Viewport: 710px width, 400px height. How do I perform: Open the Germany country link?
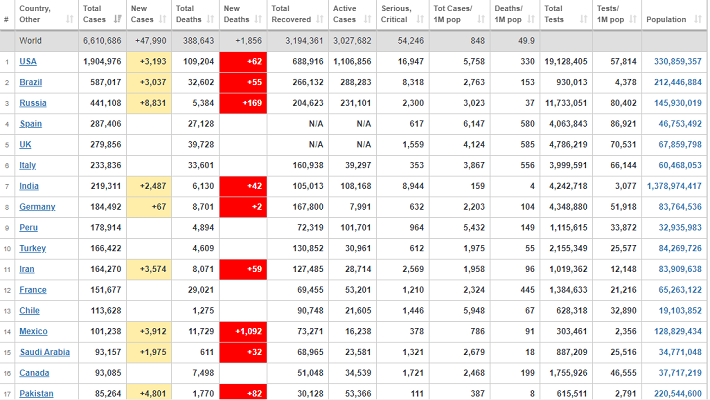(37, 207)
